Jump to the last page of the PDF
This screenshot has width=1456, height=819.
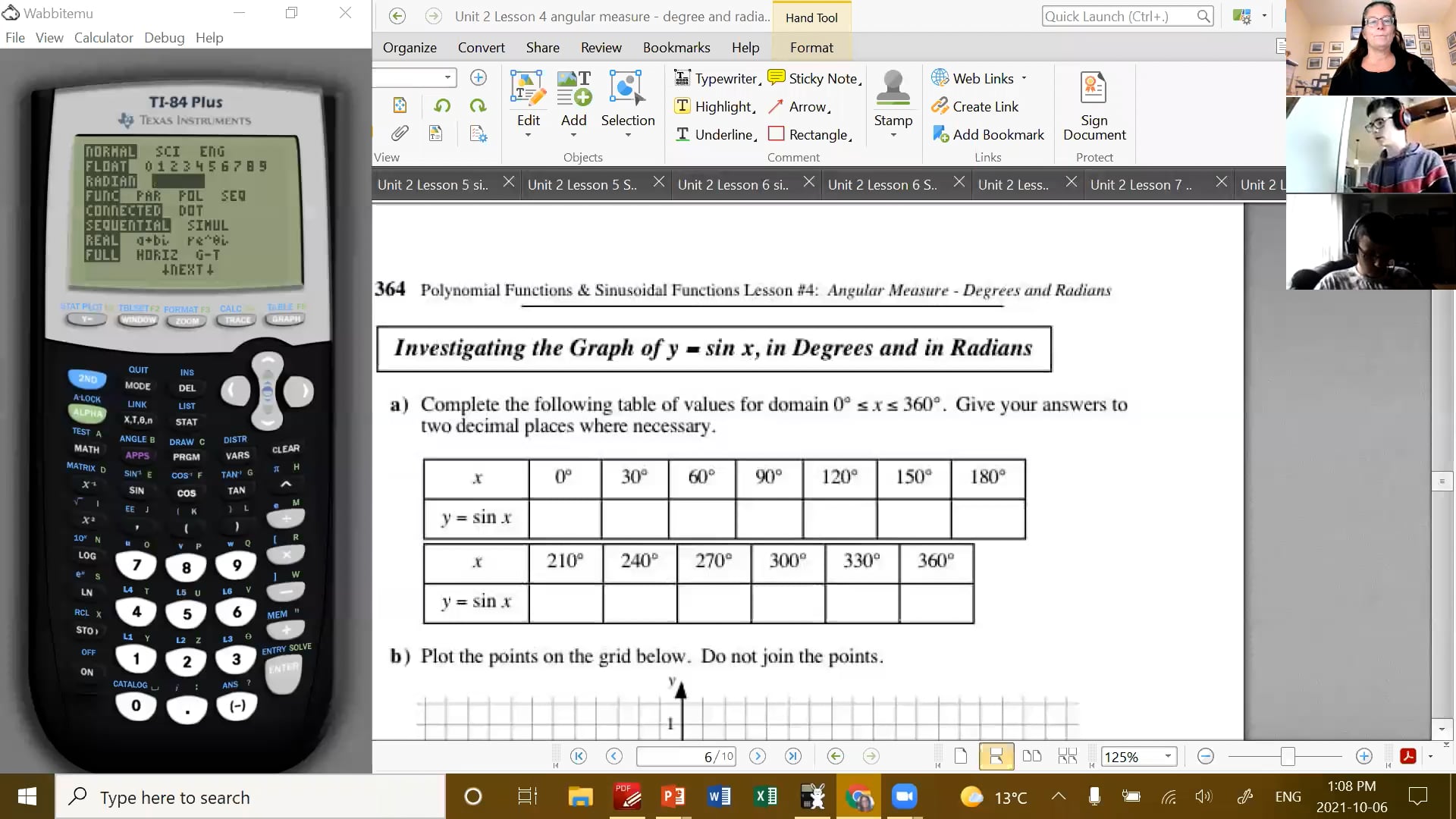pyautogui.click(x=793, y=756)
